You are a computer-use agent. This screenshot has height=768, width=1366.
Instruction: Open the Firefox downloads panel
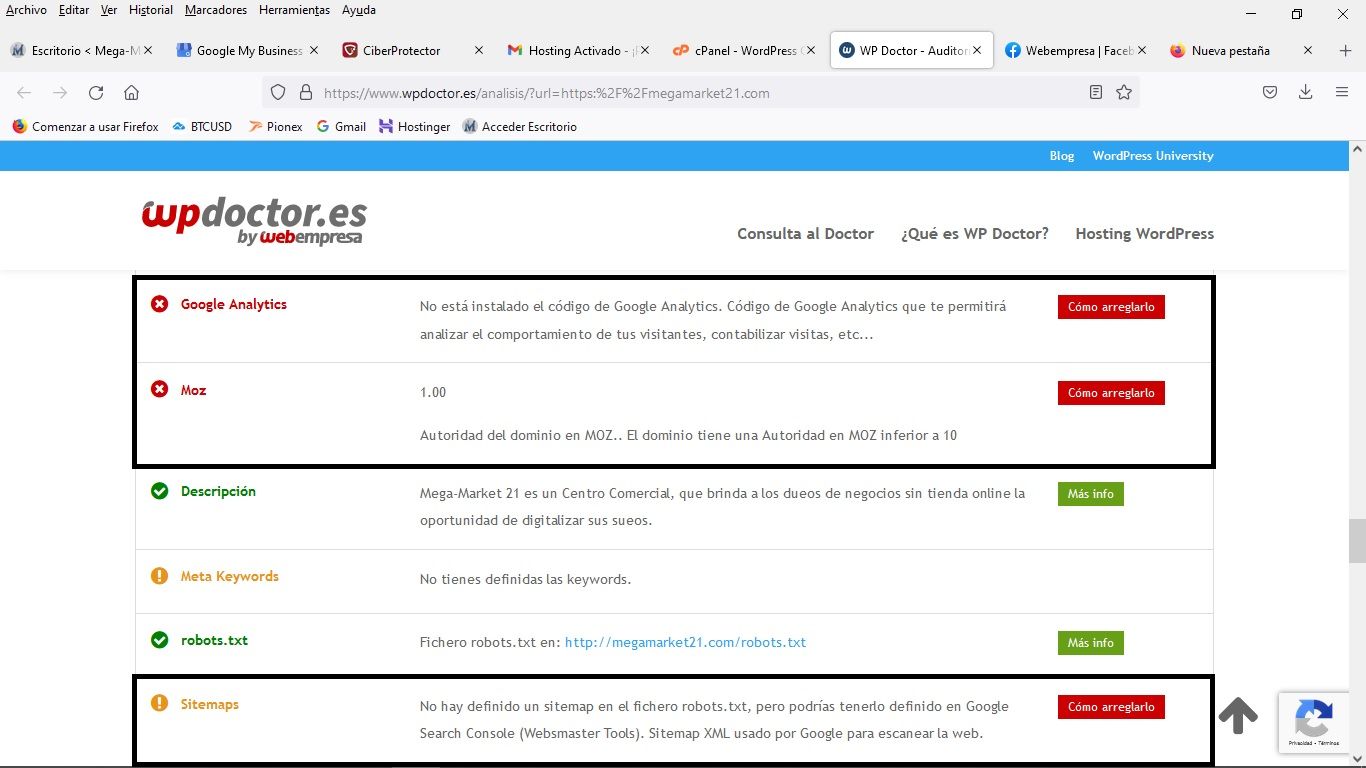pyautogui.click(x=1305, y=93)
